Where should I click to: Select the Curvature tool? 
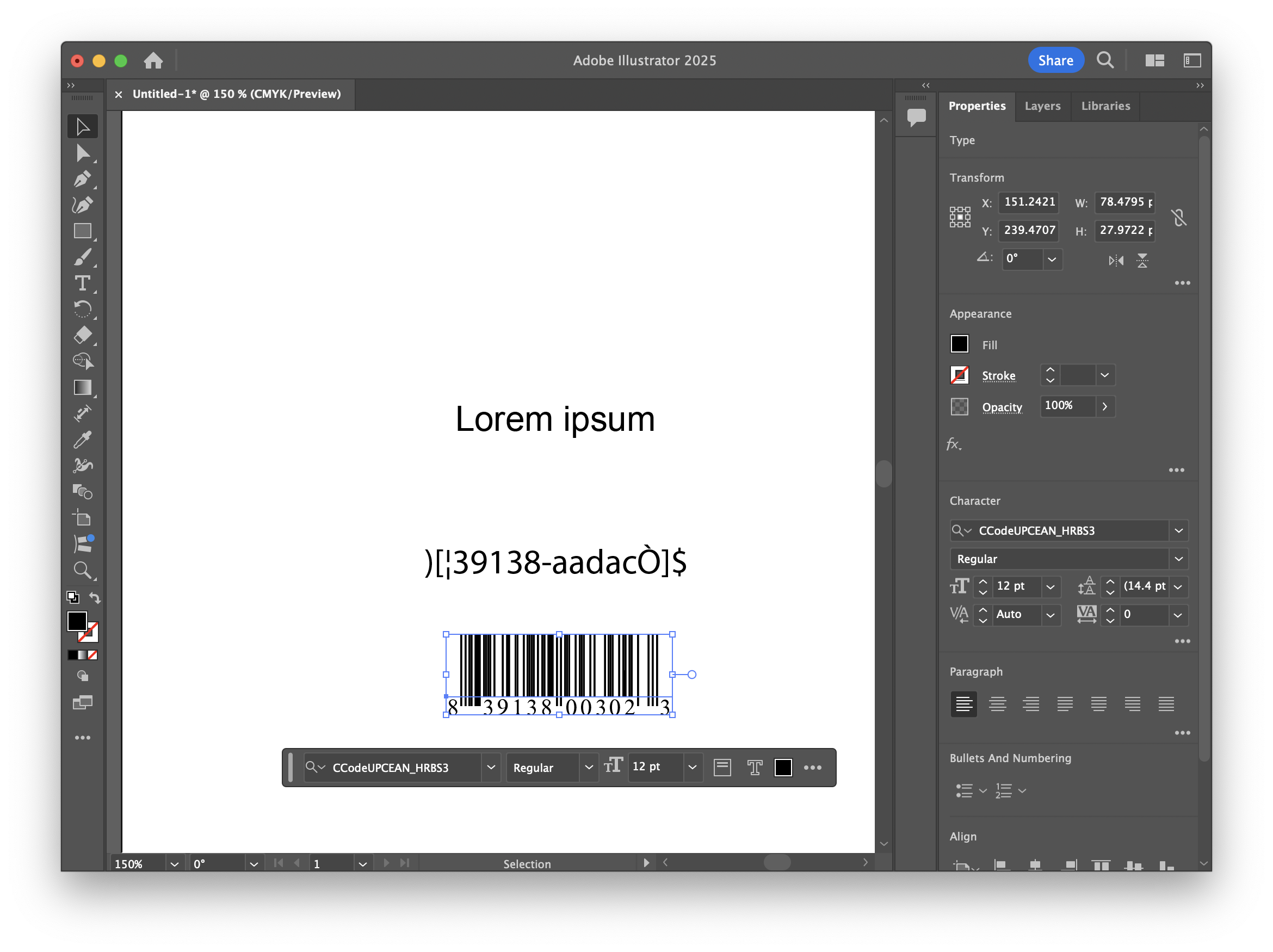click(x=82, y=205)
